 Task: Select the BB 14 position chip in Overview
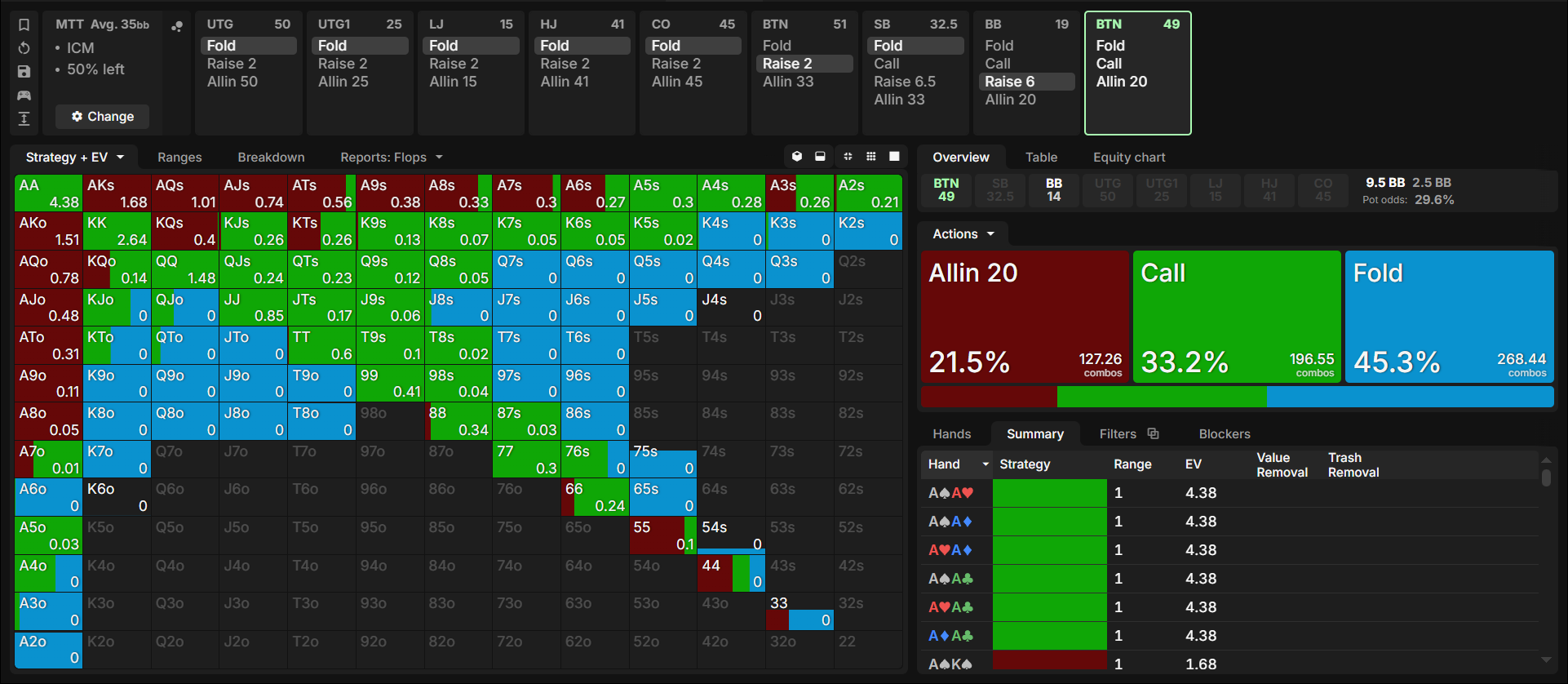(1054, 190)
